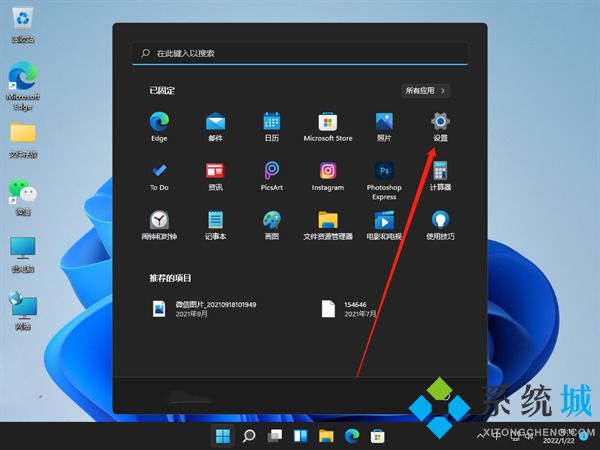Open Widgets panel on taskbar

coord(300,436)
